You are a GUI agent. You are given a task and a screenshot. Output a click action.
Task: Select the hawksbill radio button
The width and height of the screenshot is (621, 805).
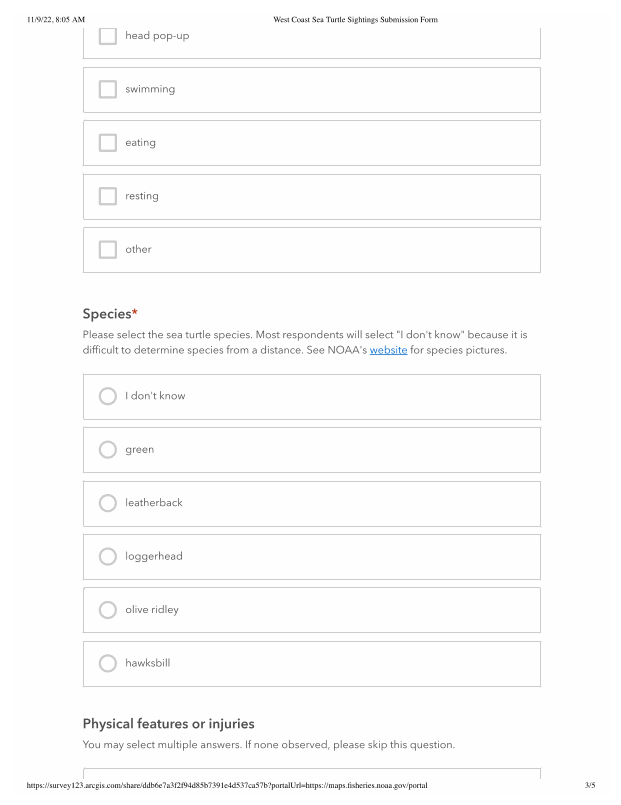click(x=108, y=663)
